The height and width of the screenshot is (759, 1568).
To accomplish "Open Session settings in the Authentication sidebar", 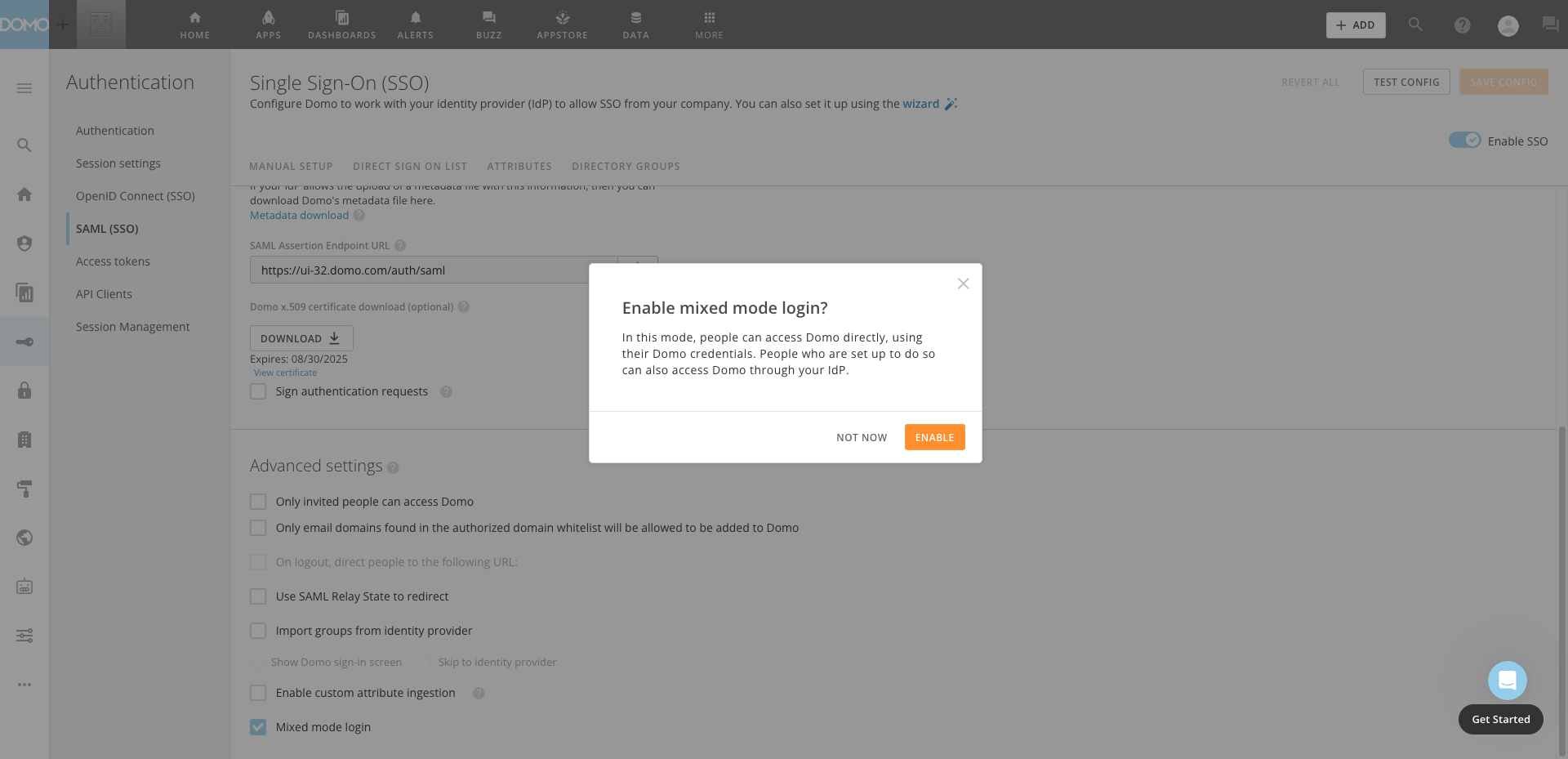I will [x=118, y=163].
